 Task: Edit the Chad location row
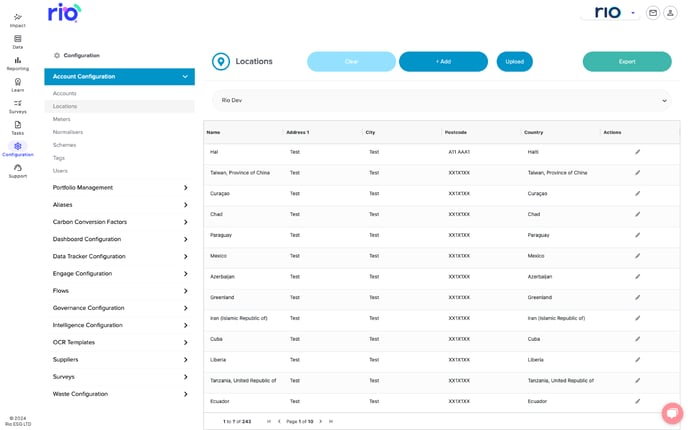[x=638, y=214]
